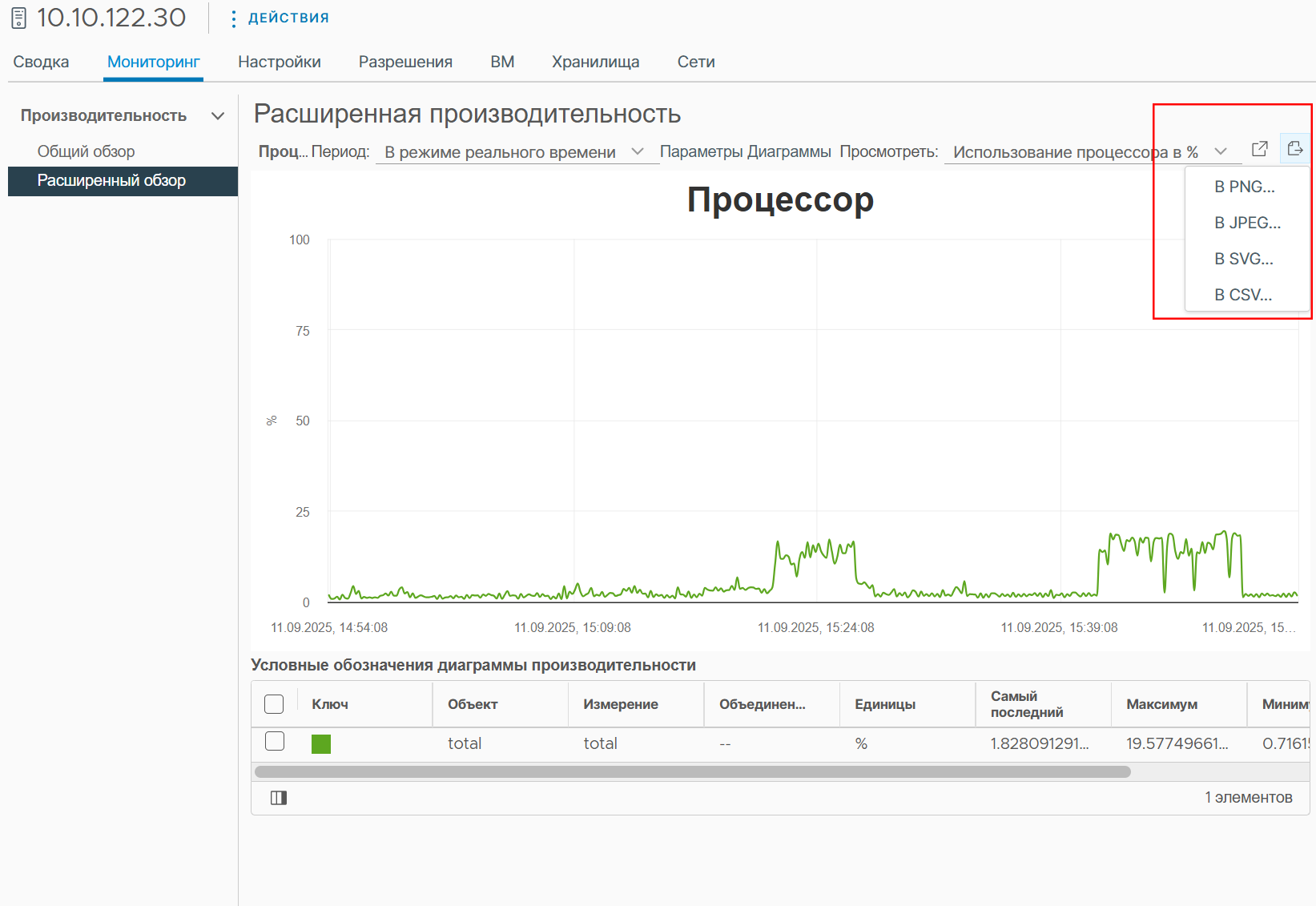The width and height of the screenshot is (1316, 906).
Task: Click the 10.10.122.30 host title
Action: click(111, 18)
